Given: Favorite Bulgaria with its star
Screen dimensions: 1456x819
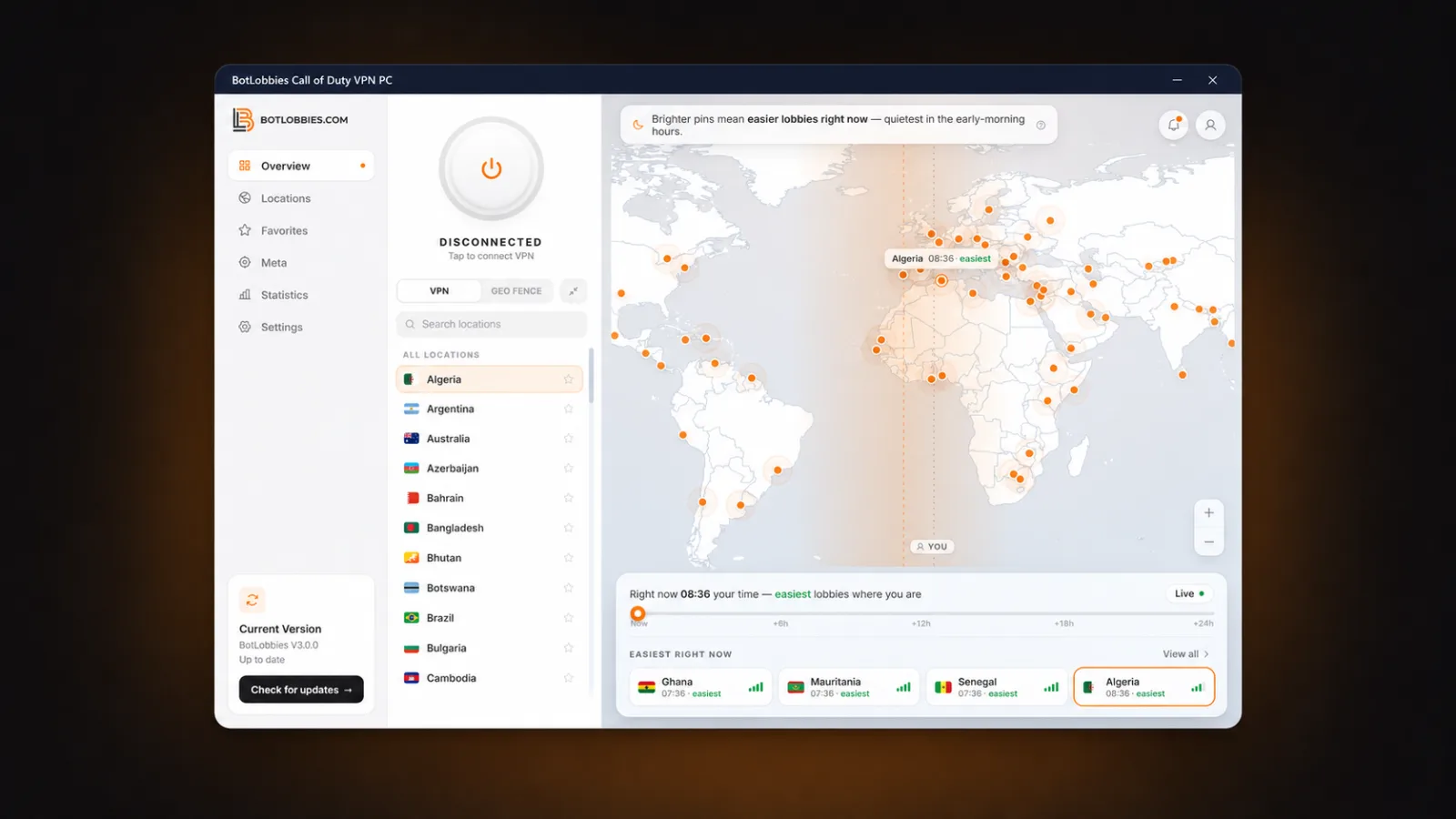Looking at the screenshot, I should click(x=568, y=648).
